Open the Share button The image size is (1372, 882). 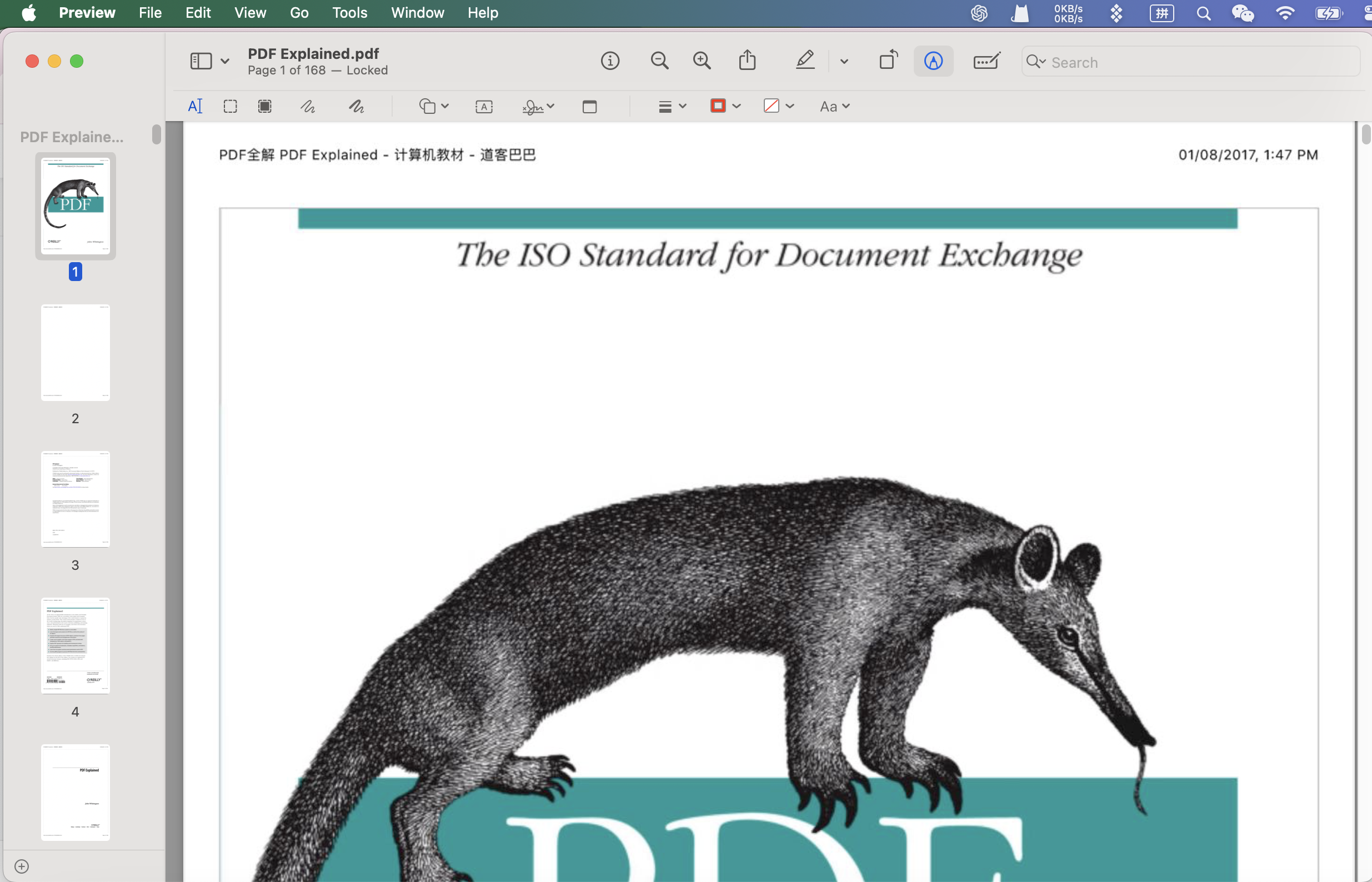click(747, 60)
